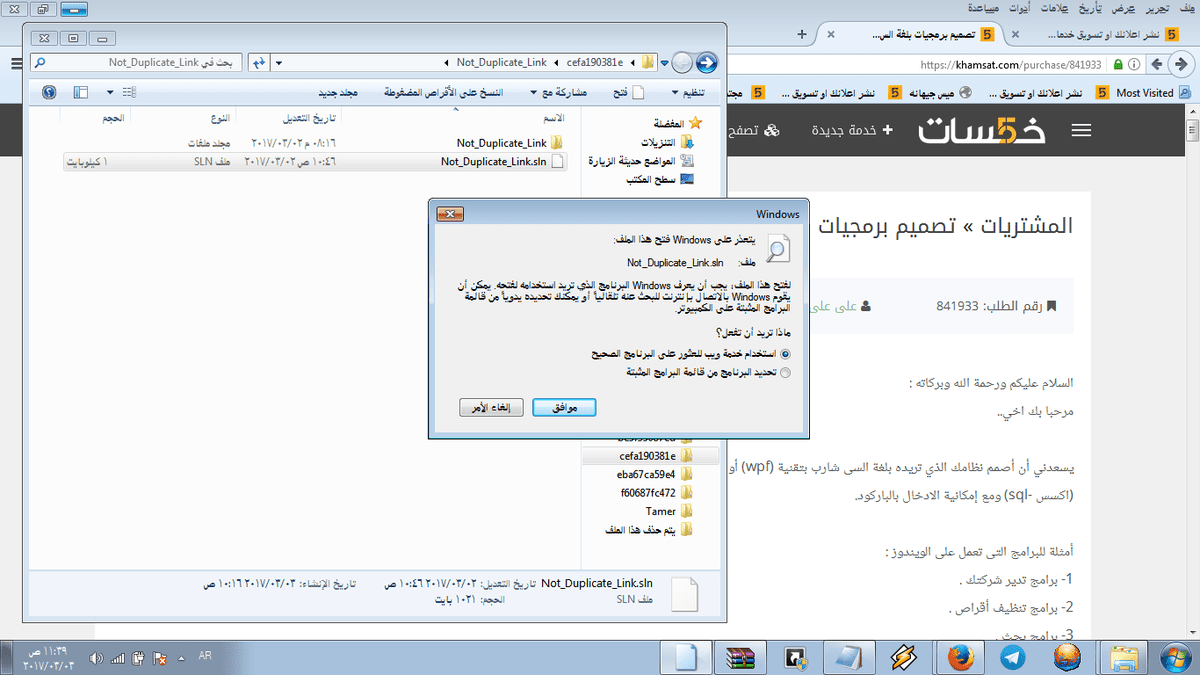The width and height of the screenshot is (1200, 675).
Task: Click the Firefox back navigation arrow
Action: pyautogui.click(x=1183, y=63)
